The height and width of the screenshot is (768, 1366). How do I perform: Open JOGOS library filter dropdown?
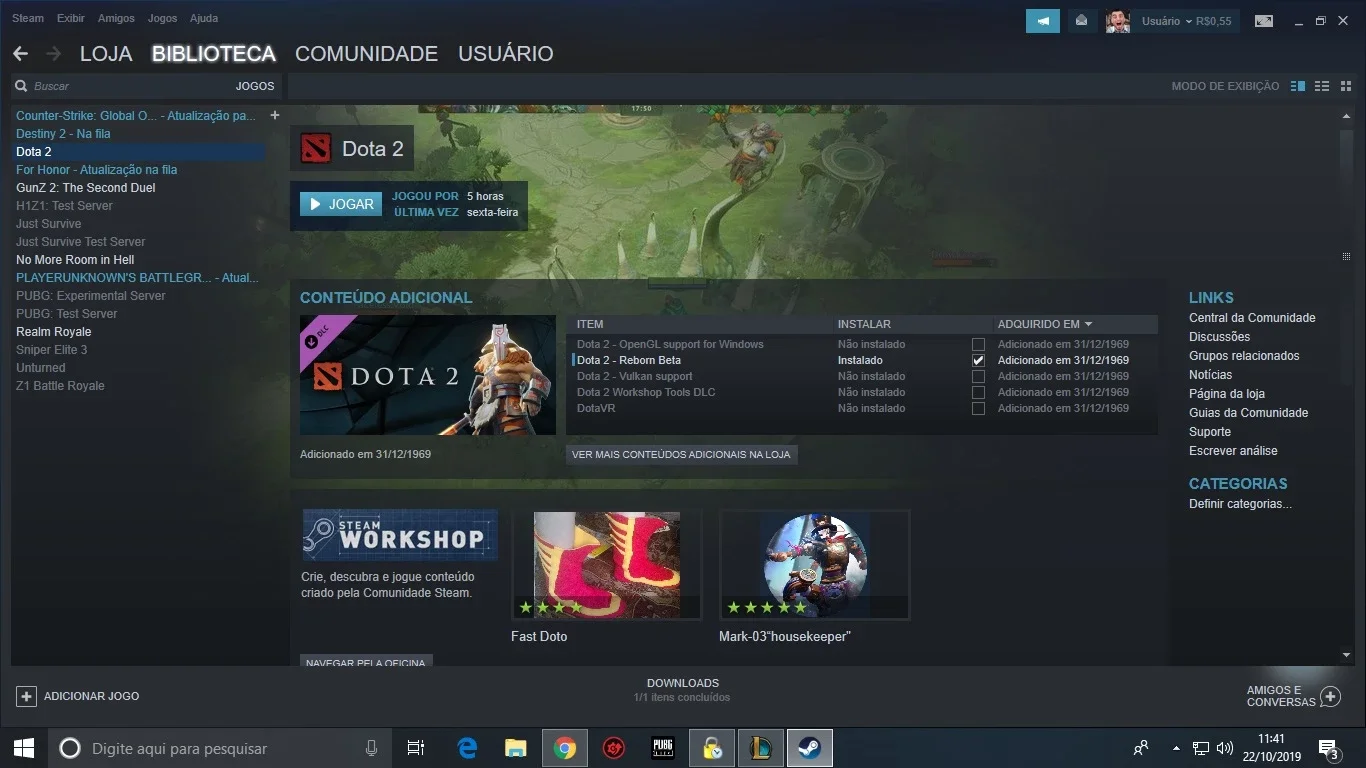point(255,87)
